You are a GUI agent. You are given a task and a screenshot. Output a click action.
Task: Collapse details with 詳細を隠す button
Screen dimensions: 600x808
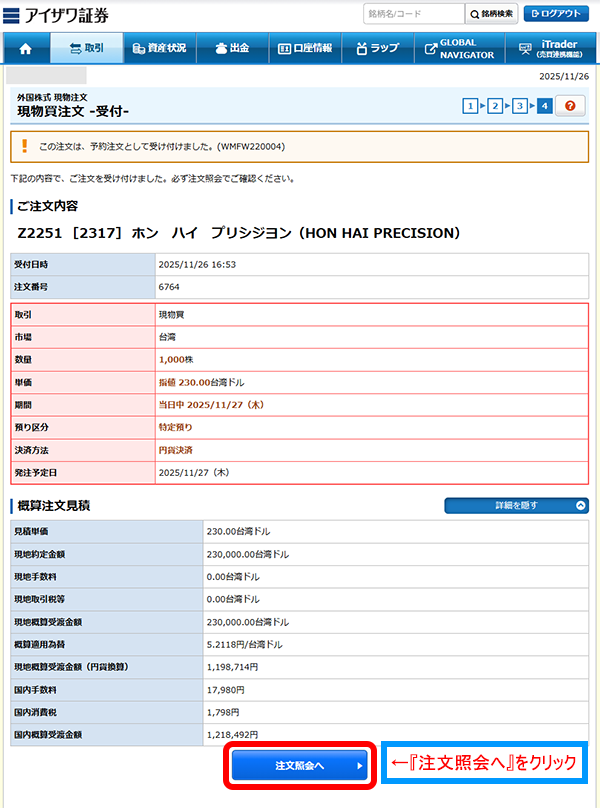coord(516,506)
